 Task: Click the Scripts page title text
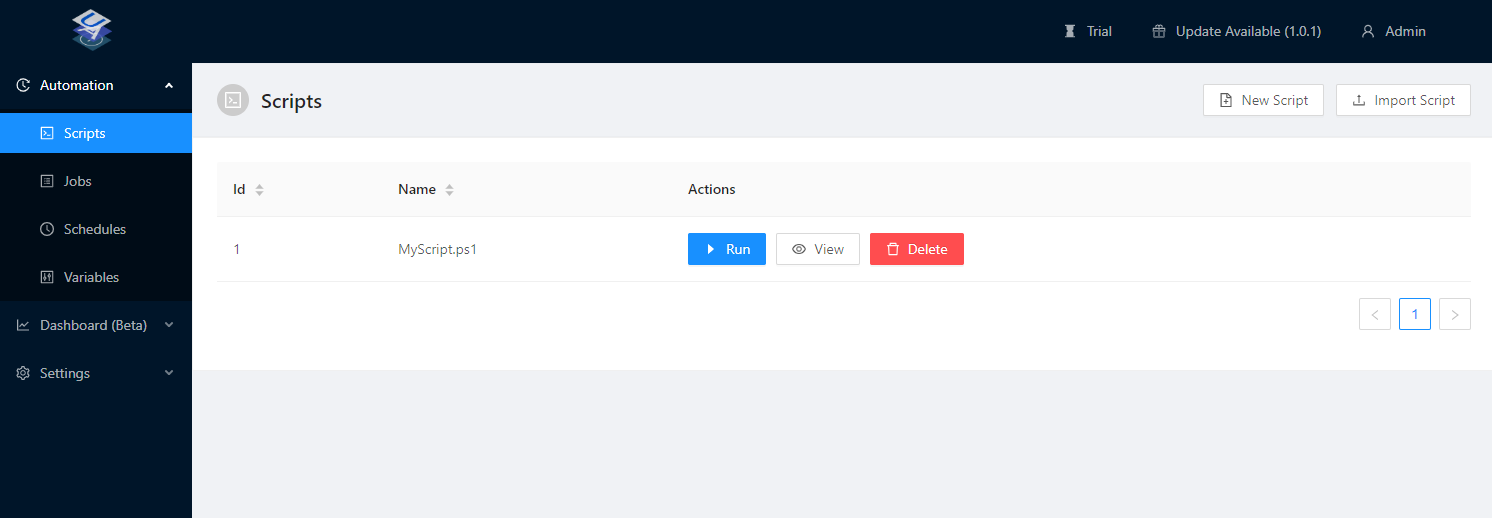pyautogui.click(x=291, y=101)
